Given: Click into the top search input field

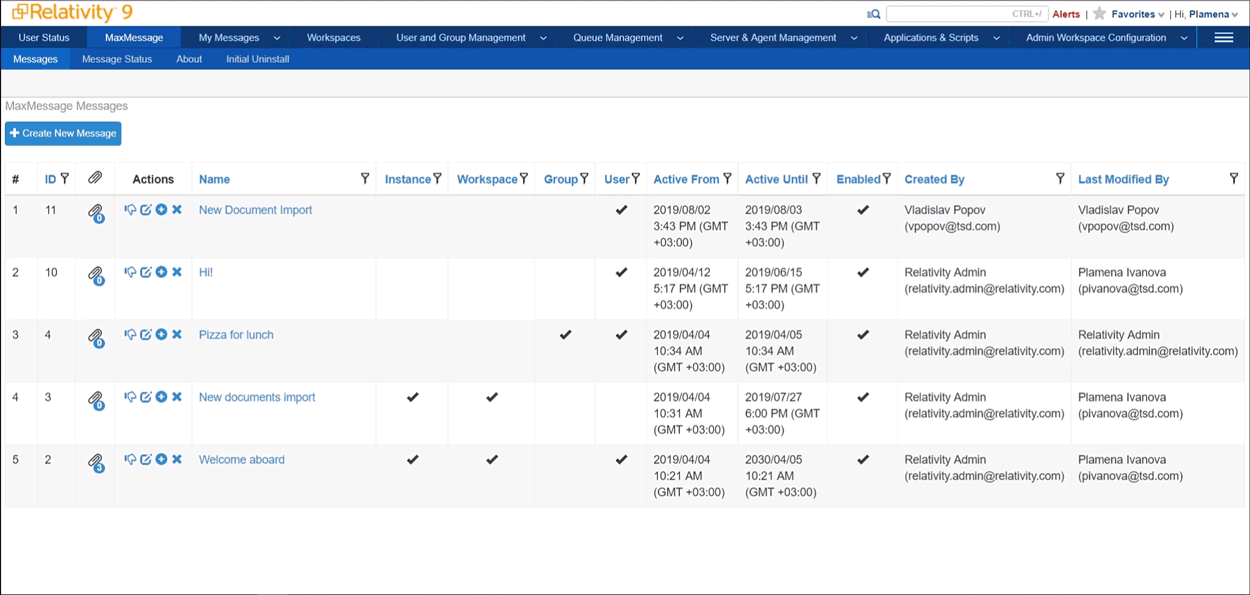Looking at the screenshot, I should [x=965, y=14].
